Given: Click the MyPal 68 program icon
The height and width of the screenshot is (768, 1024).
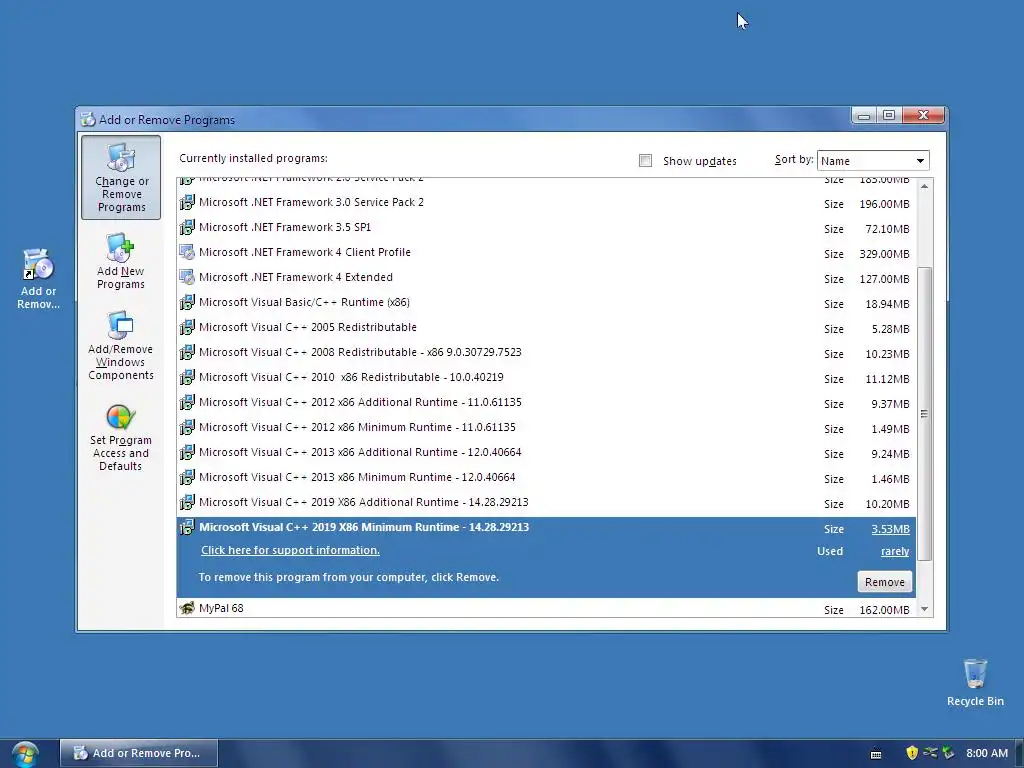Looking at the screenshot, I should (187, 608).
